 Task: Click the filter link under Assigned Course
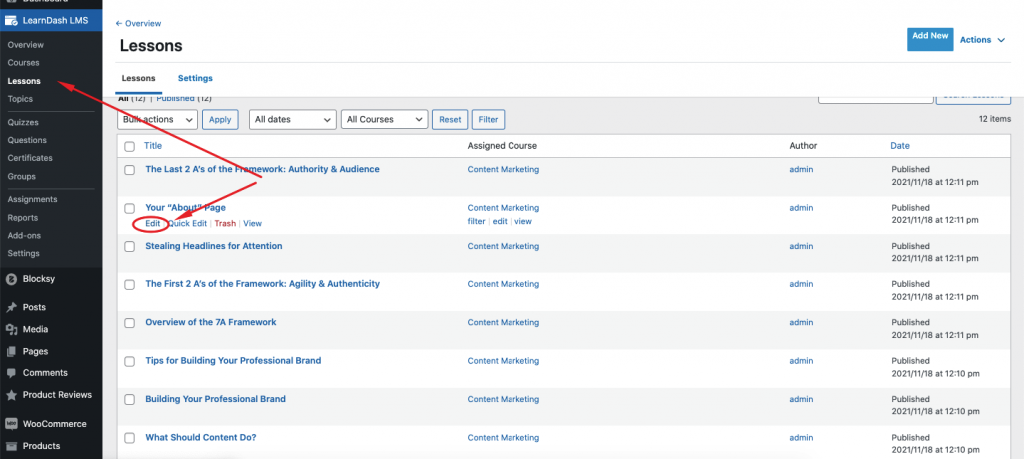[477, 221]
